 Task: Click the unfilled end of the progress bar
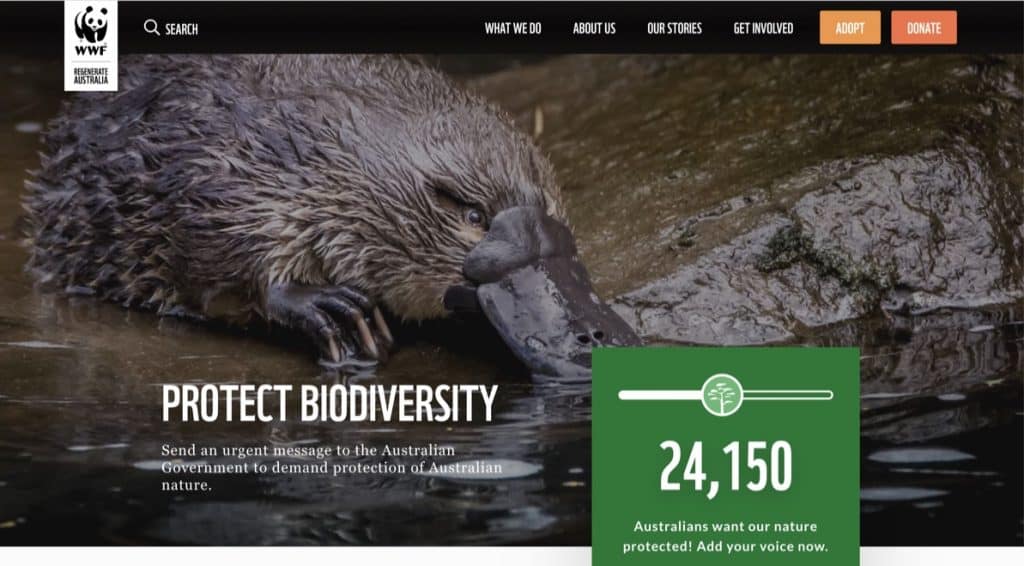[x=788, y=395]
